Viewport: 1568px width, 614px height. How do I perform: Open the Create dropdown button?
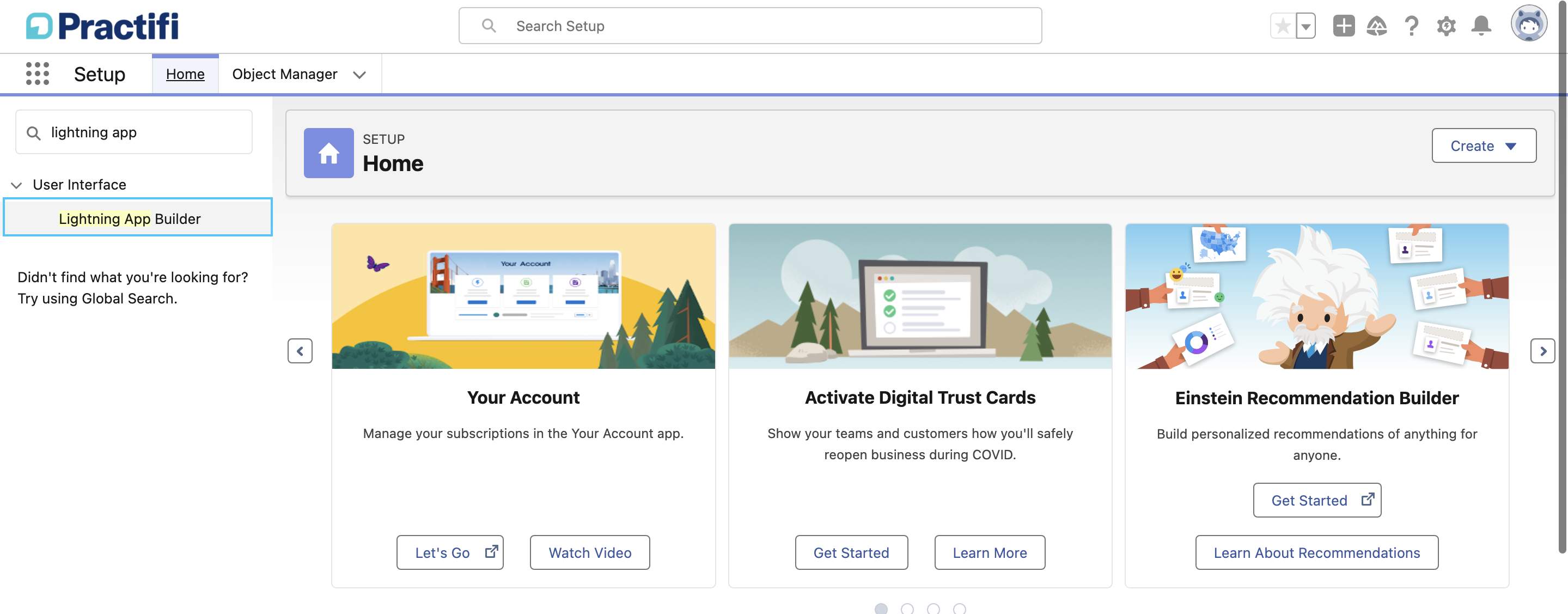(1484, 145)
